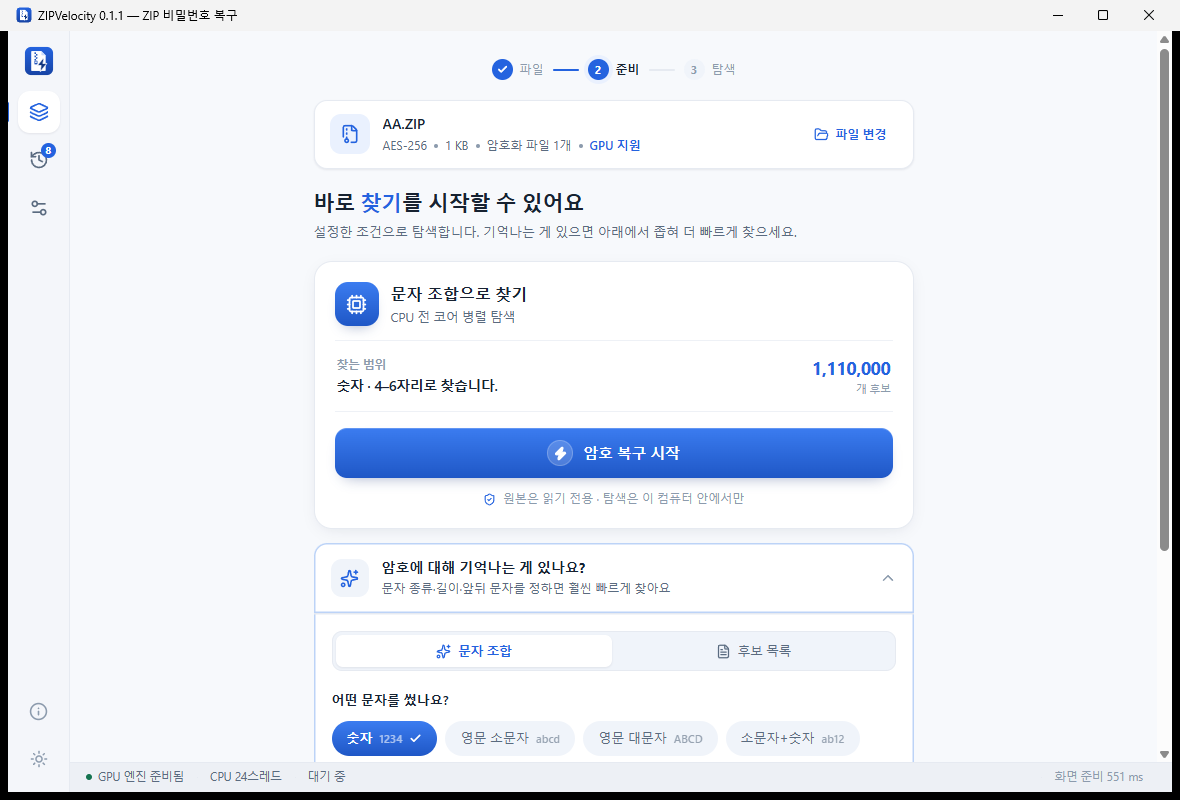Screen dimensions: 1180x800
Task: Click the ZIPVelocity logo in sidebar
Action: [38, 61]
